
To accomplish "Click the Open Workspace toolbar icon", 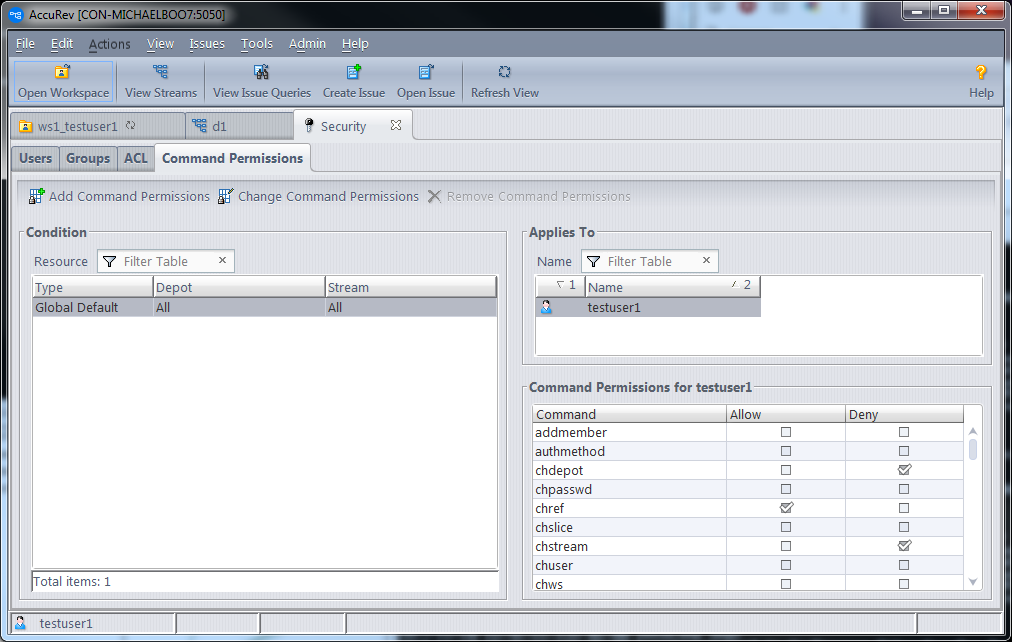I will click(x=63, y=73).
